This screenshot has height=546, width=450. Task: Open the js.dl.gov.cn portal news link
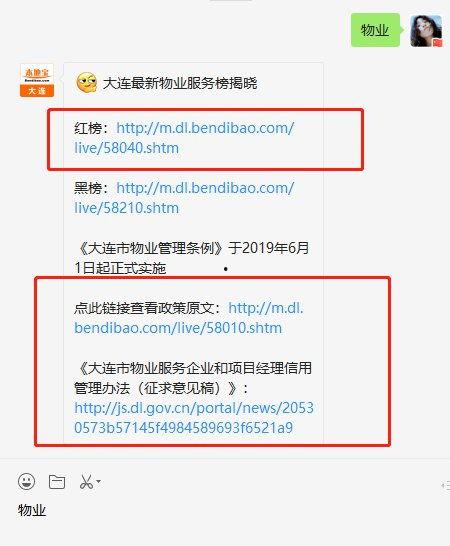[194, 418]
